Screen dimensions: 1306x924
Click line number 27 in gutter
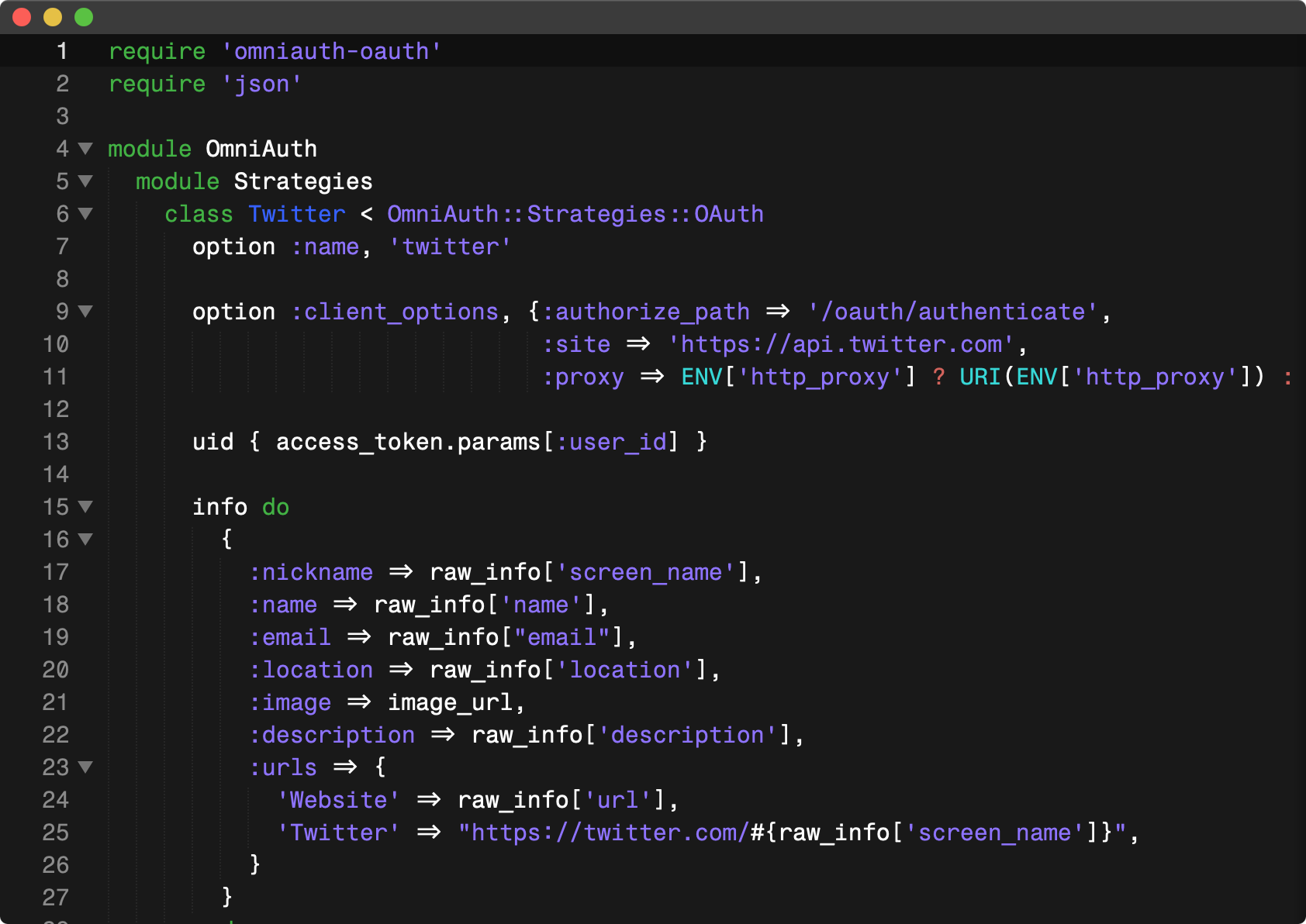[56, 898]
